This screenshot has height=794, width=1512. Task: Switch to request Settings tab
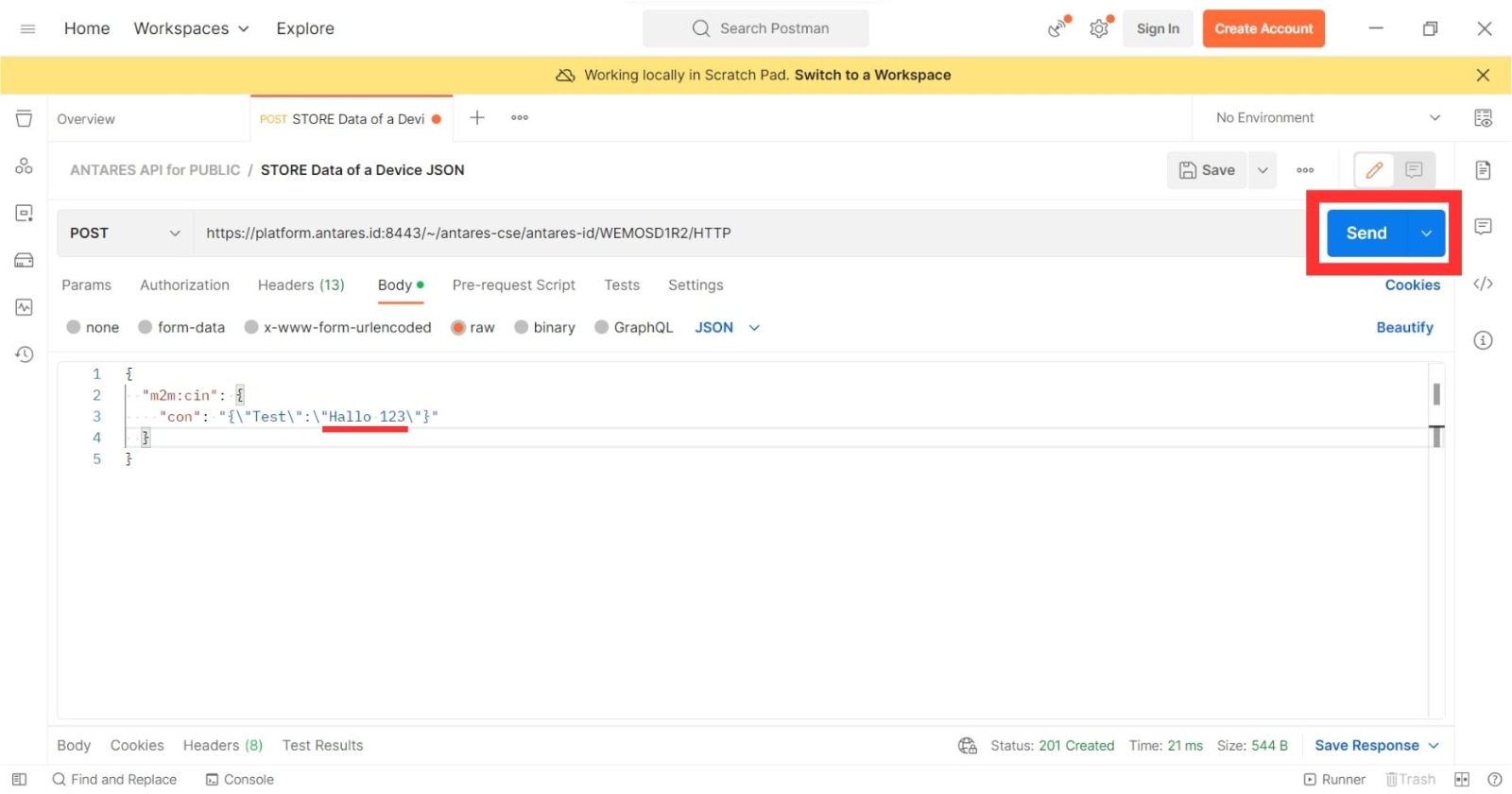click(696, 285)
